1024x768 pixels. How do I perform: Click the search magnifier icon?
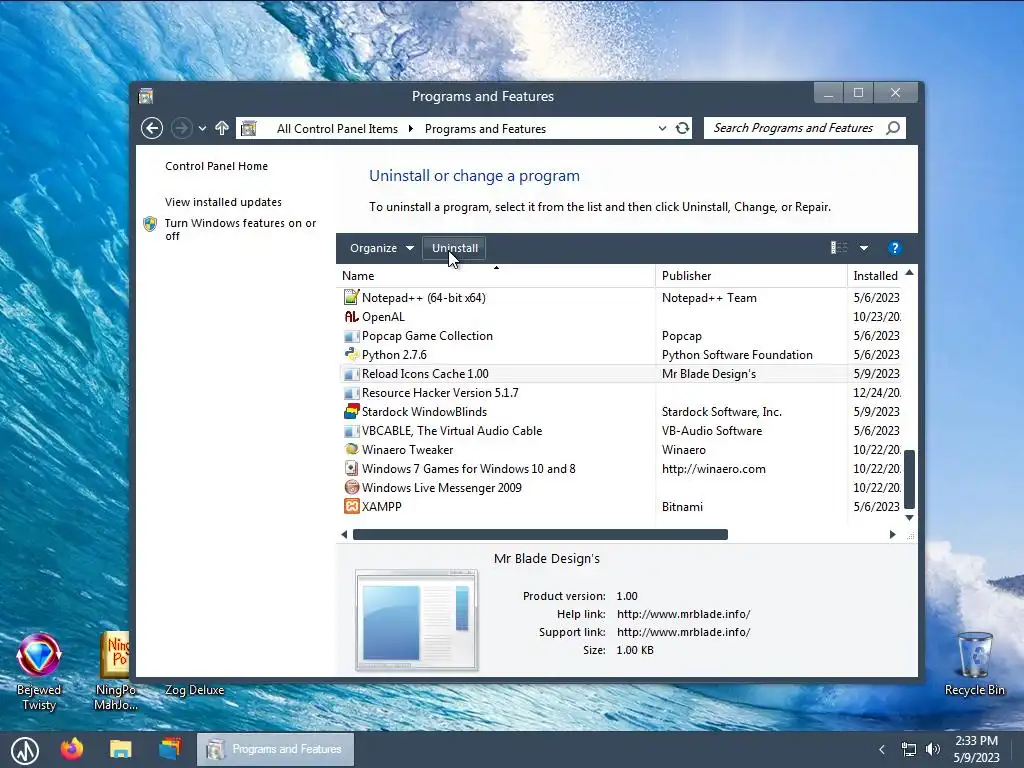(893, 128)
